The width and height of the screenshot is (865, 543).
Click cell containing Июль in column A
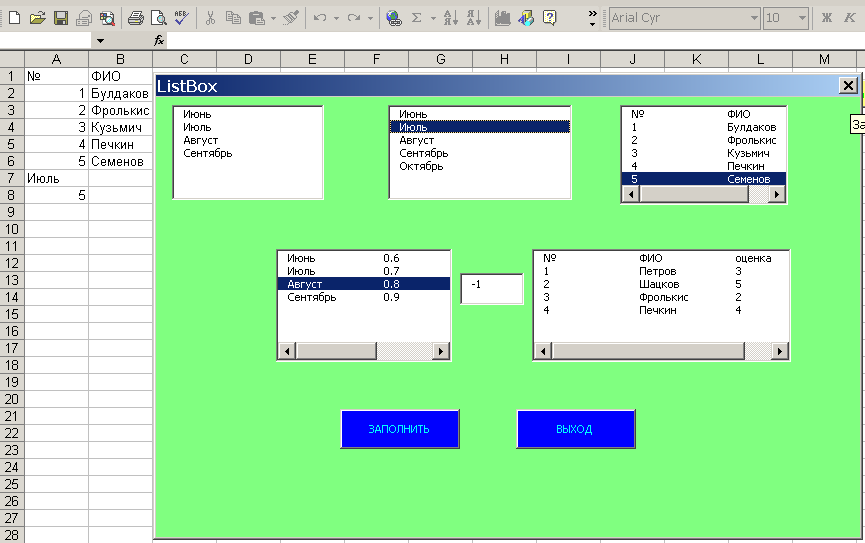tap(56, 178)
